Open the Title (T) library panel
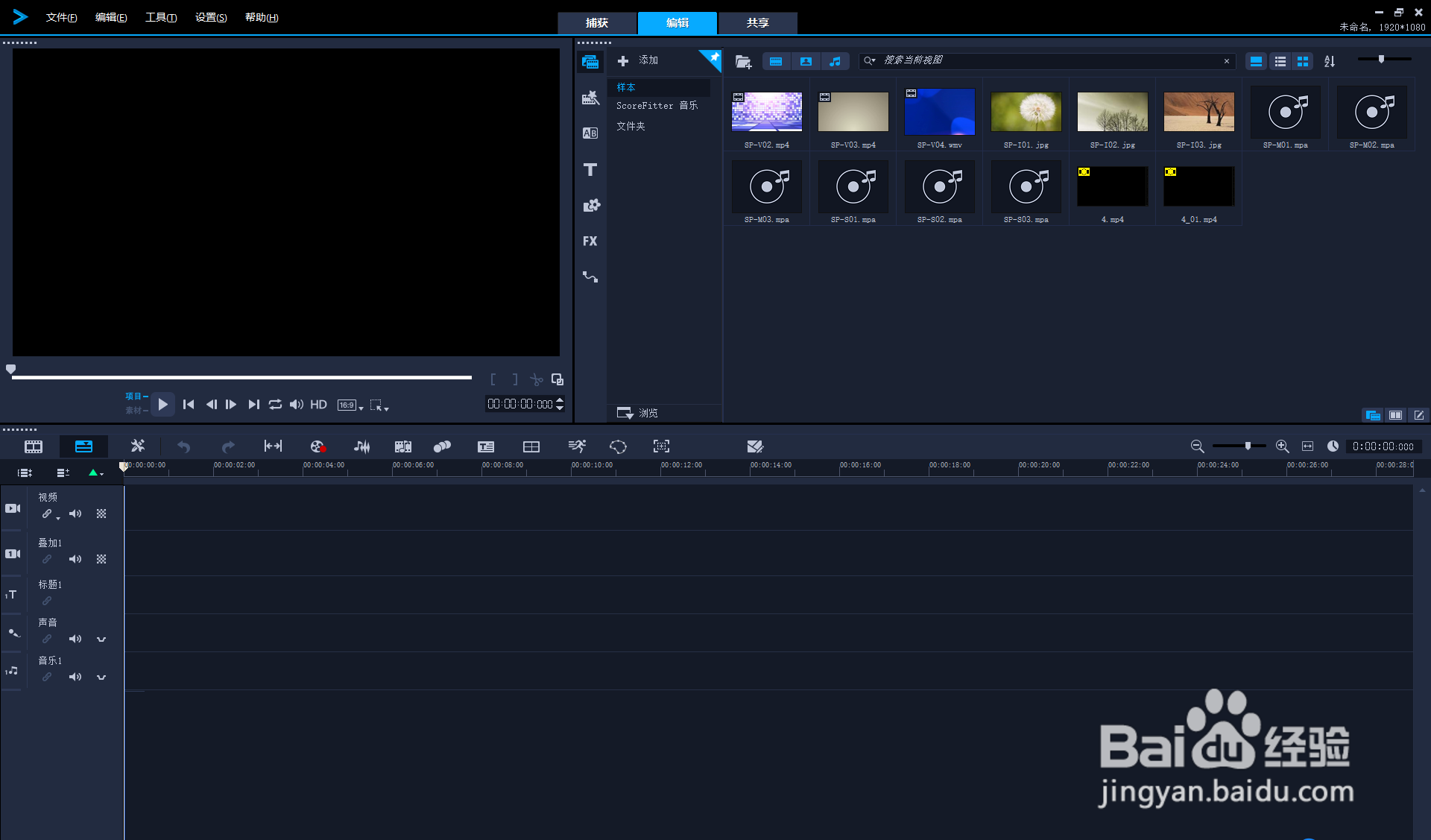The image size is (1431, 840). point(590,170)
